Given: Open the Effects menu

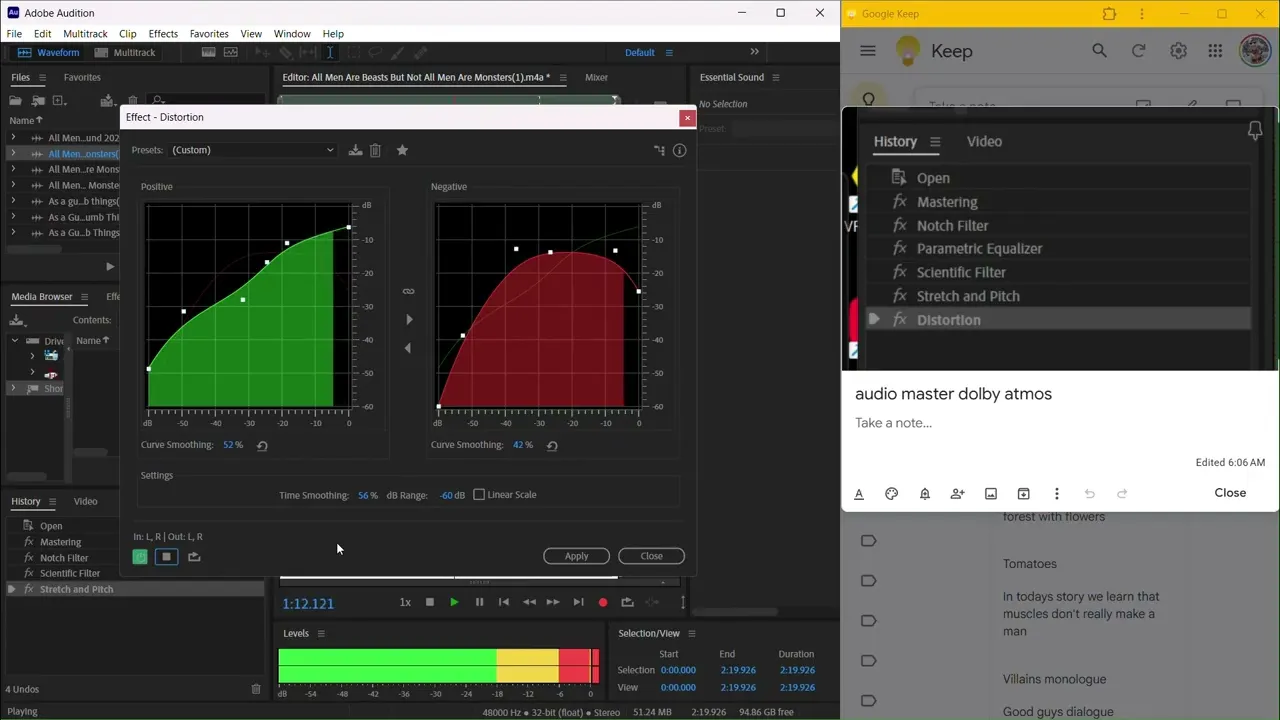Looking at the screenshot, I should [163, 34].
